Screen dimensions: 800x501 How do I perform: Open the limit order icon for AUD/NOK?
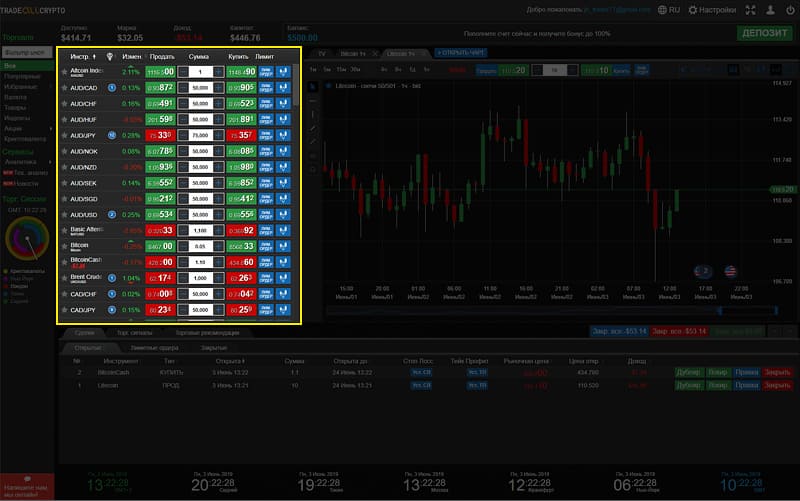[x=266, y=151]
